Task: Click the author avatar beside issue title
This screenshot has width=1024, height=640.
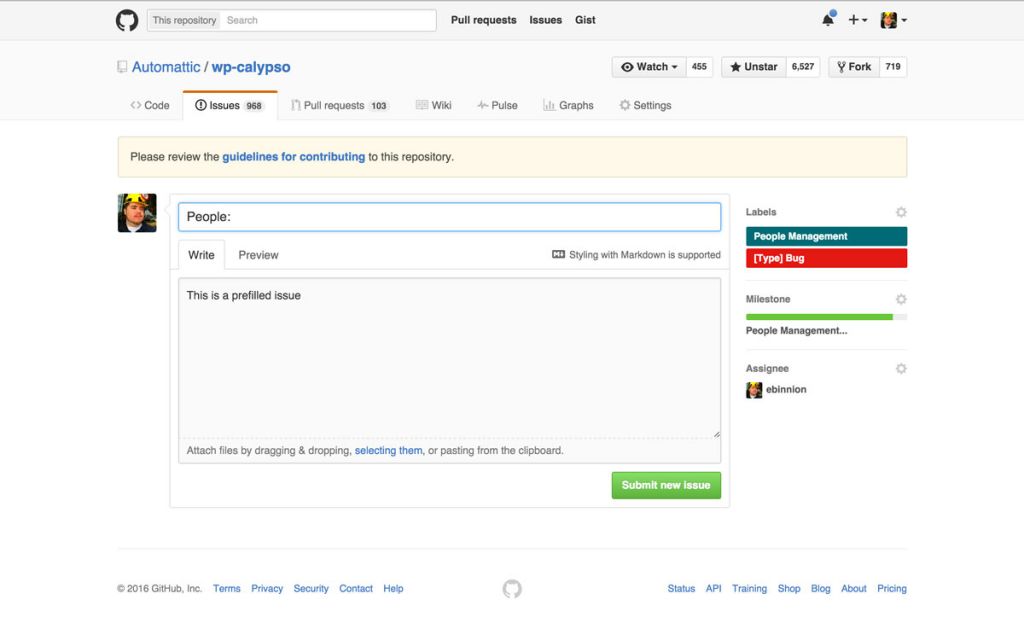Action: 137,213
